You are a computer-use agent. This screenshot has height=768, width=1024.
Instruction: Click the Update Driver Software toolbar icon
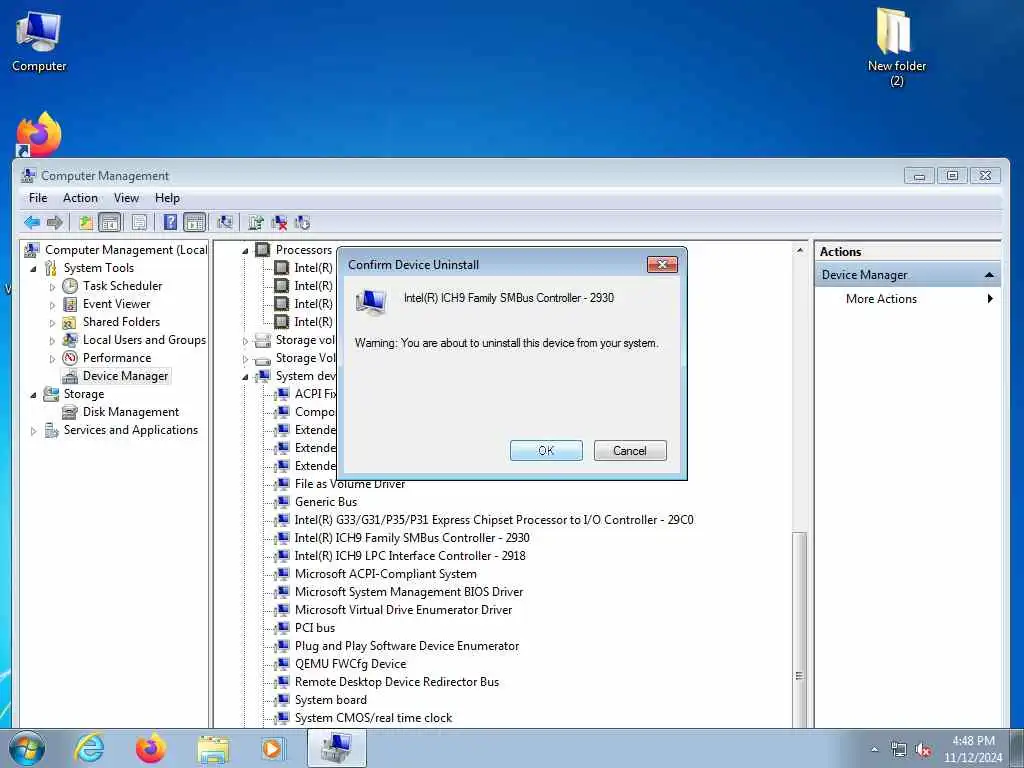tap(255, 223)
